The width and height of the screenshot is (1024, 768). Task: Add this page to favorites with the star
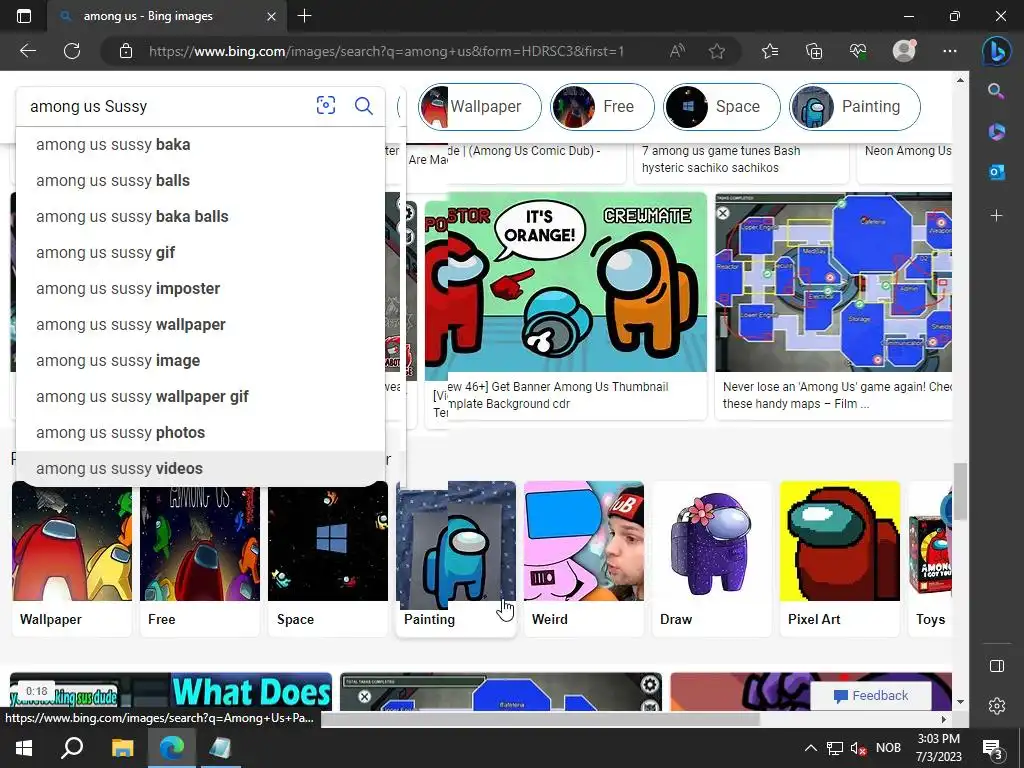click(717, 51)
